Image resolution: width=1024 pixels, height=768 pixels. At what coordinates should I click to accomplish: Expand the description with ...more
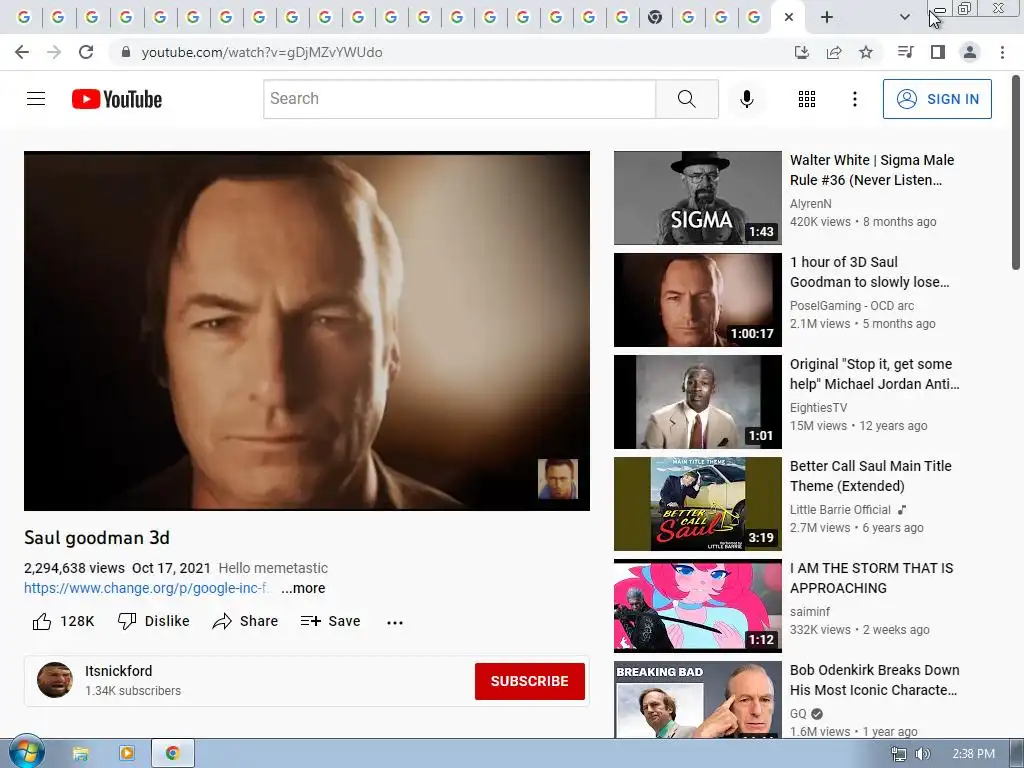pyautogui.click(x=303, y=588)
